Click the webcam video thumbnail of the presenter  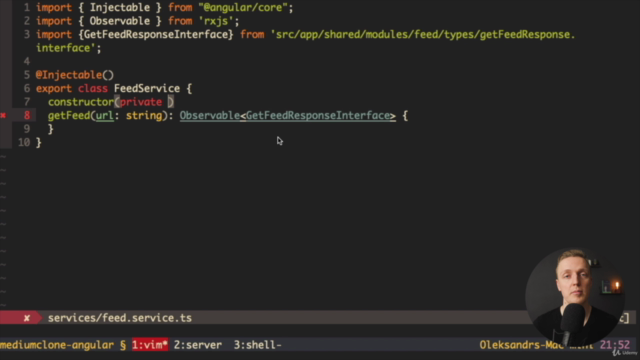[575, 297]
